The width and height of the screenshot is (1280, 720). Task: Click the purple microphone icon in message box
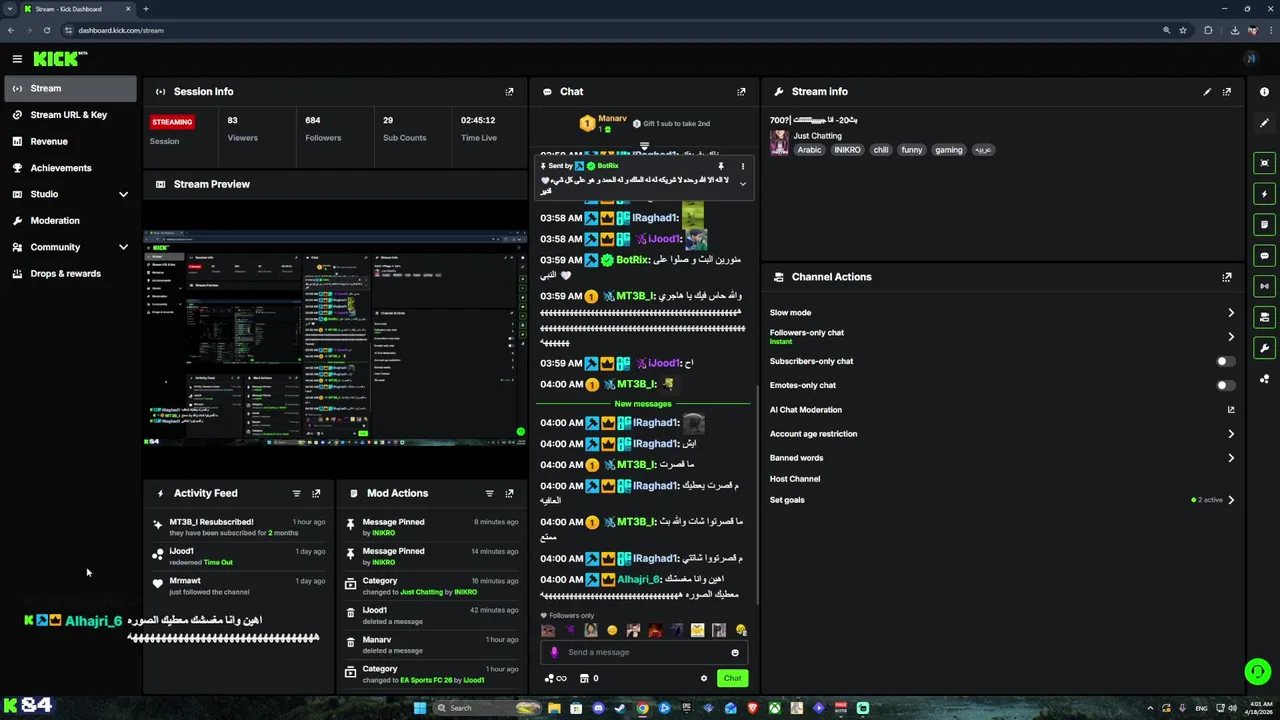[x=554, y=652]
